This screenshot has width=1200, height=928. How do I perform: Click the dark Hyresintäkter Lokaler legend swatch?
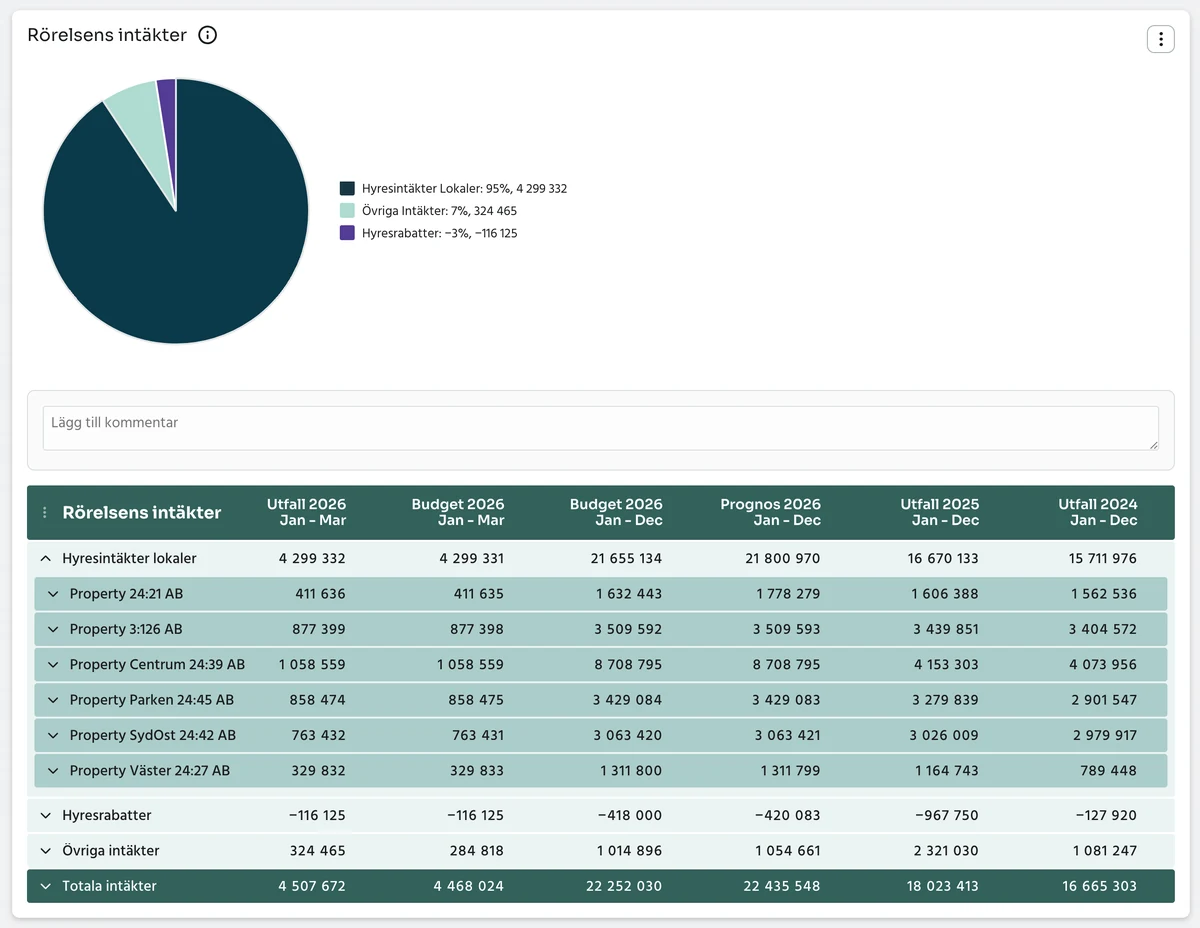pos(347,188)
